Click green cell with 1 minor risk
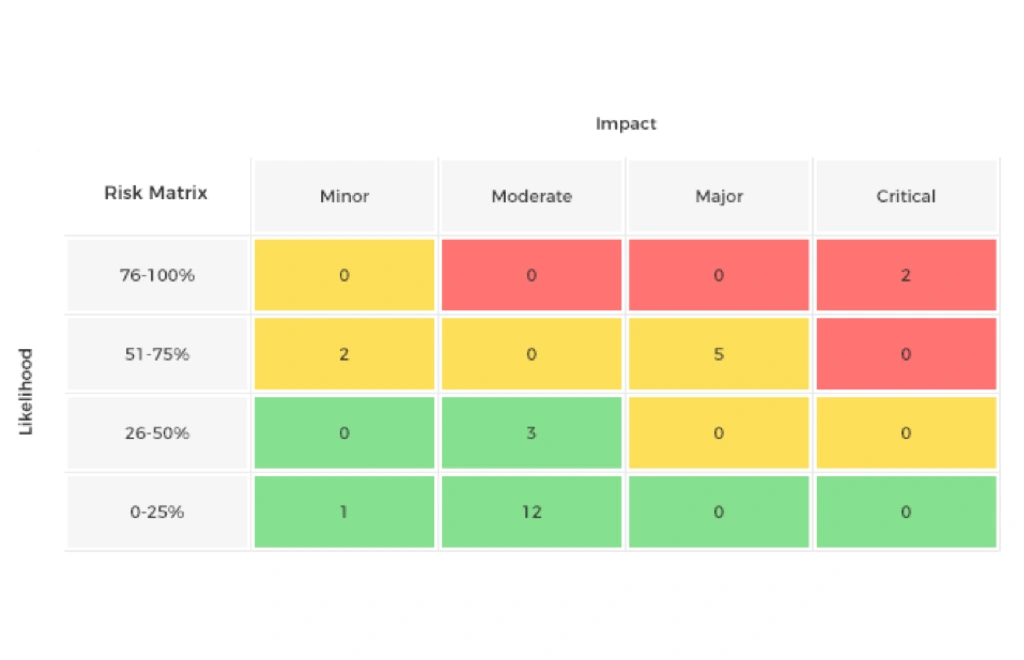 point(344,512)
